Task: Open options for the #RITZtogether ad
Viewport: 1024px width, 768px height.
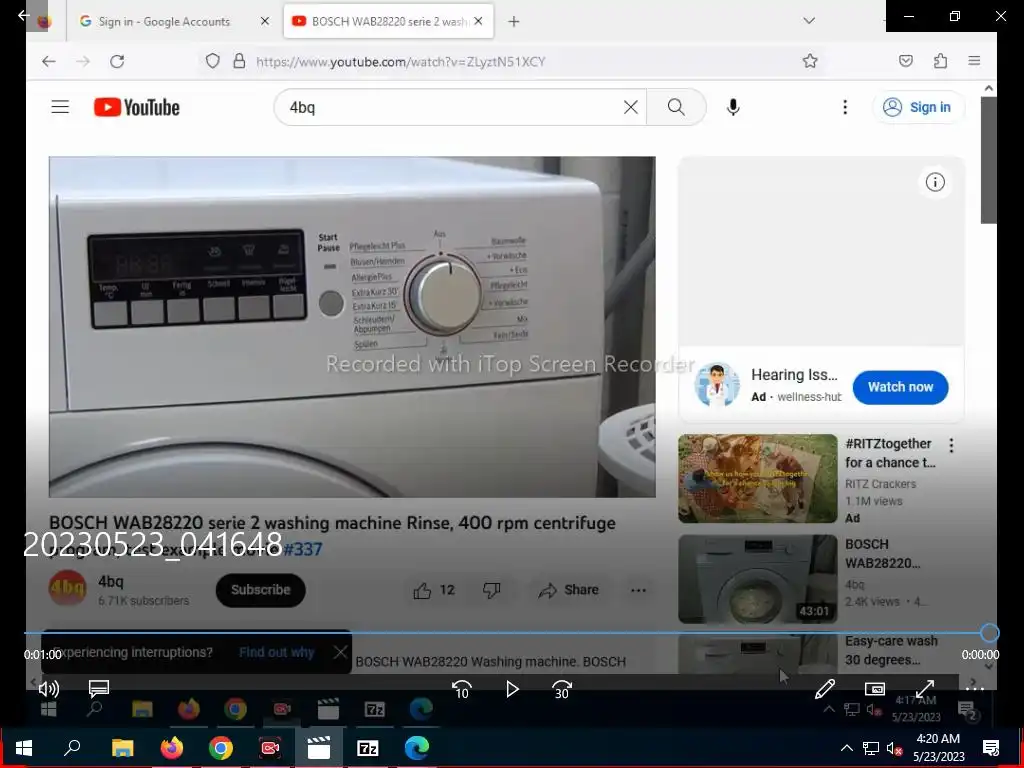Action: 951,445
